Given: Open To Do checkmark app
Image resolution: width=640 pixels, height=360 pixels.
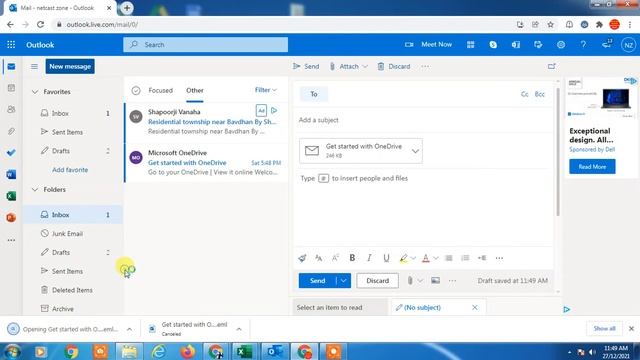Looking at the screenshot, I should point(11,153).
